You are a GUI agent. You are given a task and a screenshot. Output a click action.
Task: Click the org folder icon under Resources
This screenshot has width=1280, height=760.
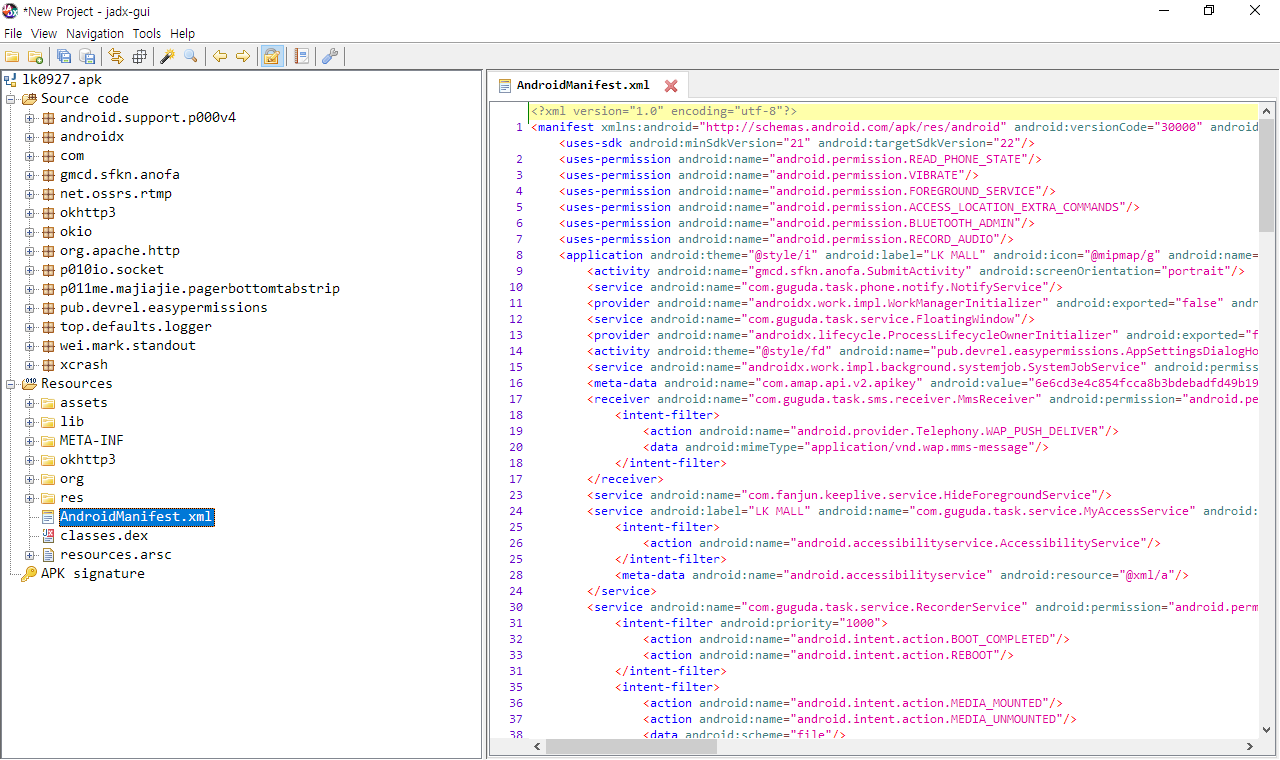(x=48, y=479)
